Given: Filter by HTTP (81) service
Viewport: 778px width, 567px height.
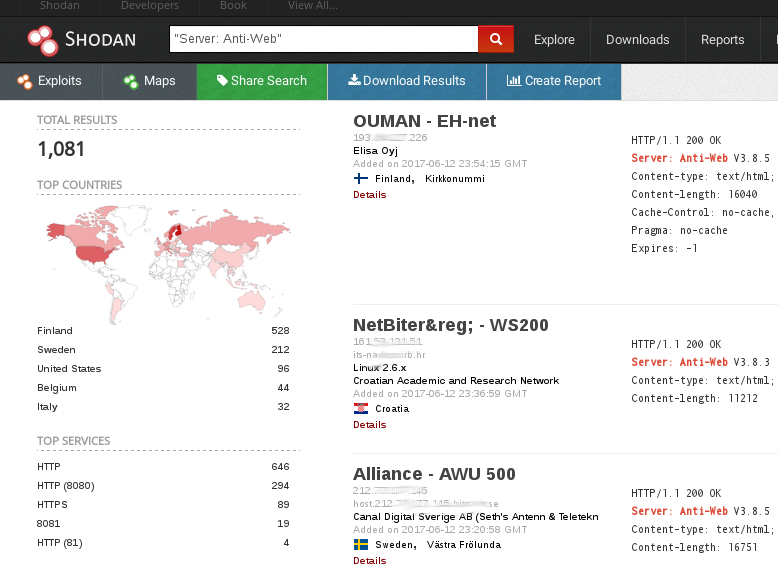Looking at the screenshot, I should [x=60, y=543].
